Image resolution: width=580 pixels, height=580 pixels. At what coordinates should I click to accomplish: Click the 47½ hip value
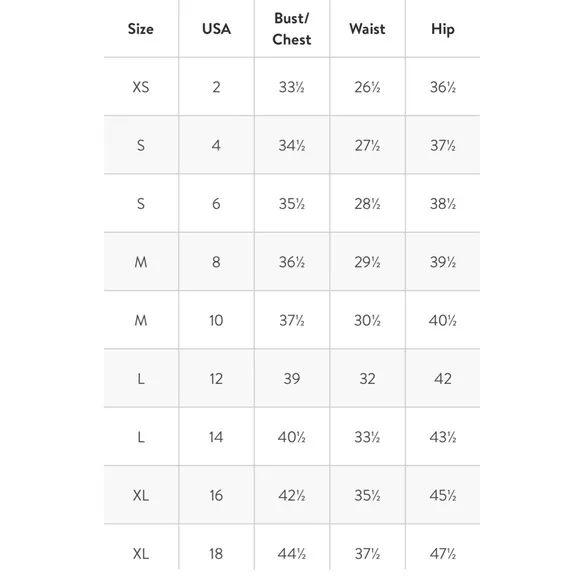pyautogui.click(x=443, y=554)
